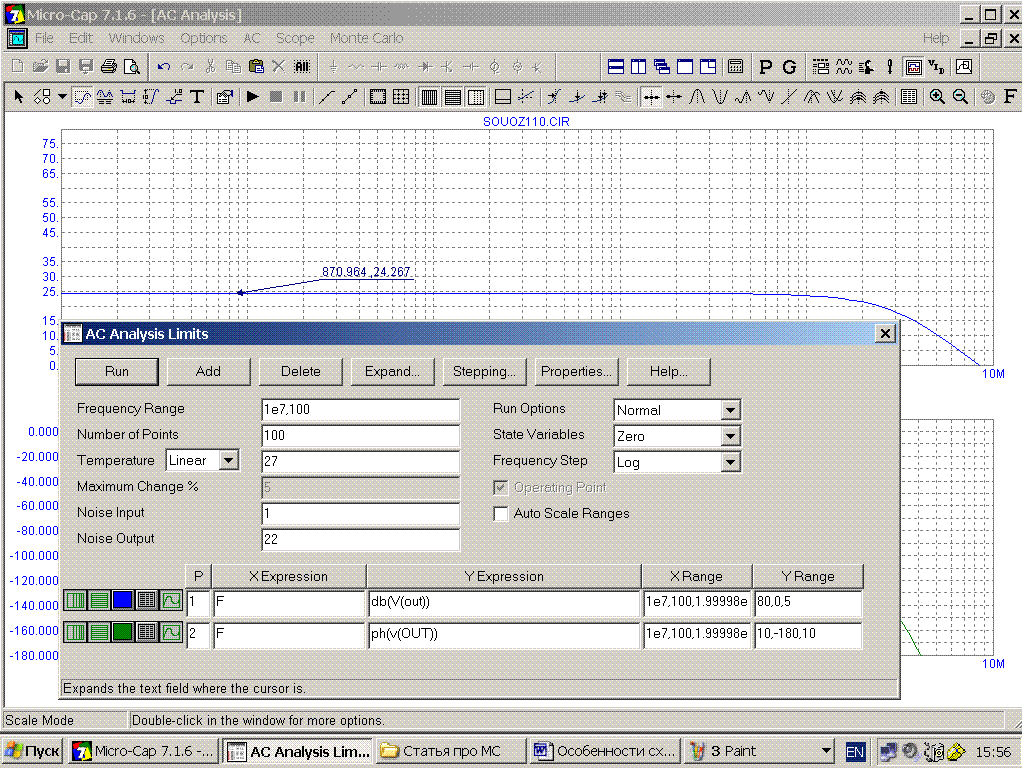Click the Run analysis play icon in toolbar
Viewport: 1022px width, 768px height.
tap(253, 97)
